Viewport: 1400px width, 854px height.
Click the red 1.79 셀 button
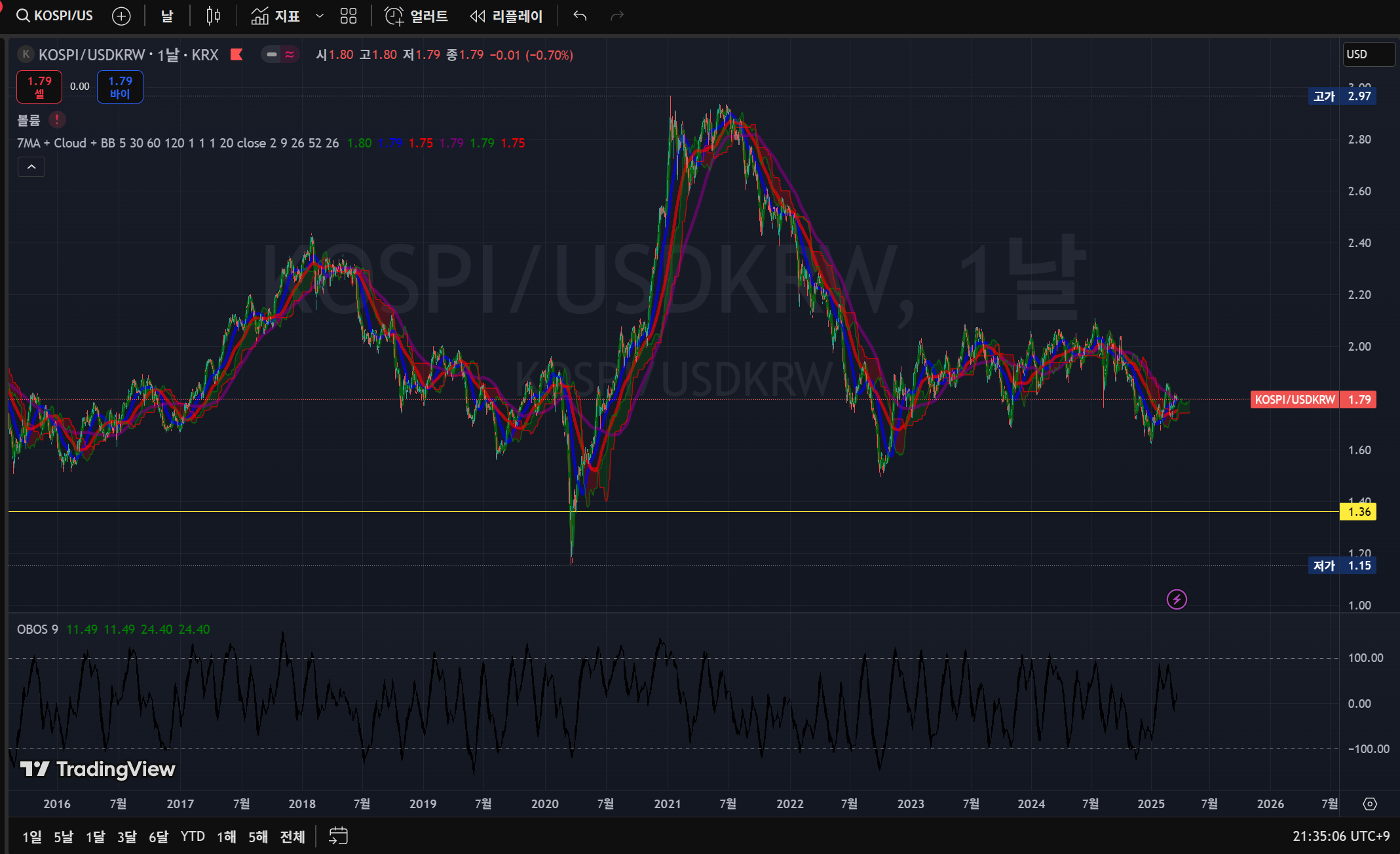[x=39, y=87]
